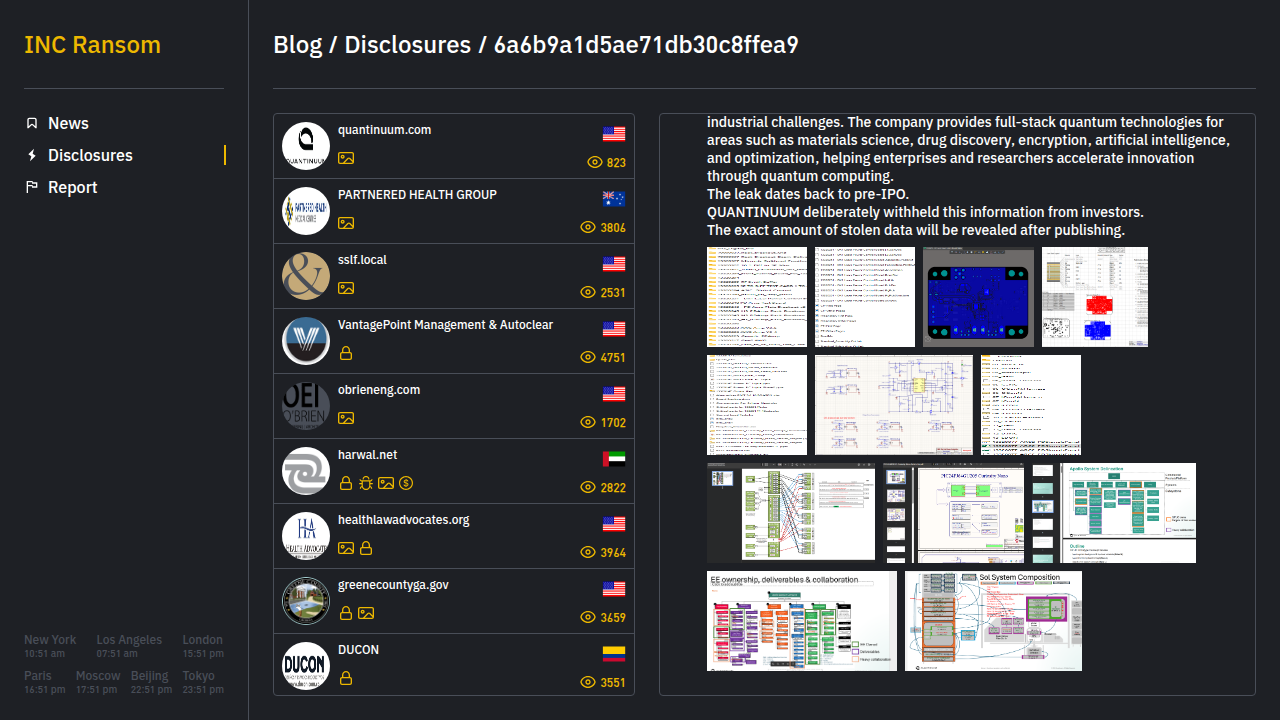The width and height of the screenshot is (1280, 720).
Task: Click the image icon under quantinuum.com
Action: [346, 158]
